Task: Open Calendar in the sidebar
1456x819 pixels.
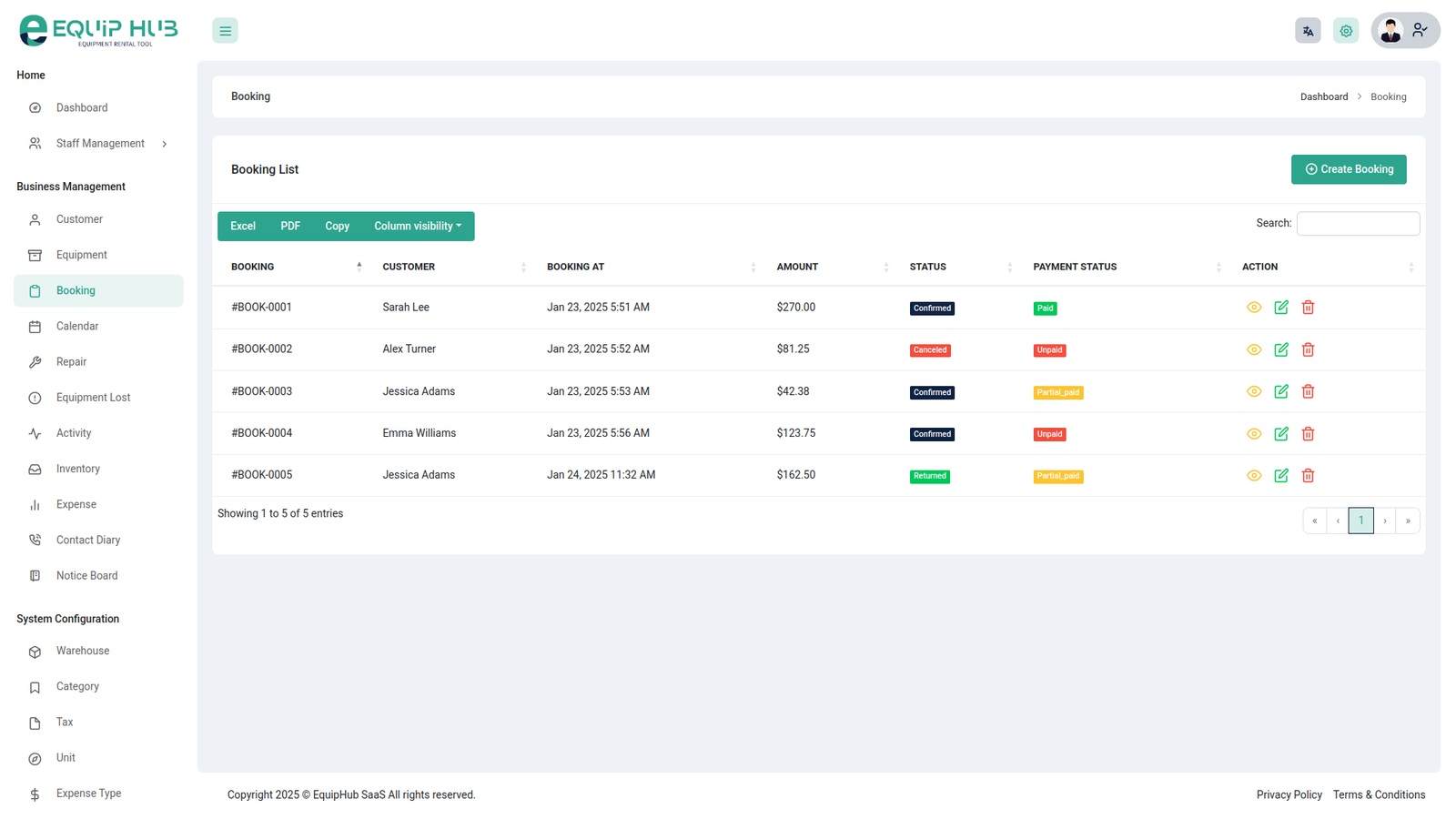Action: point(77,327)
